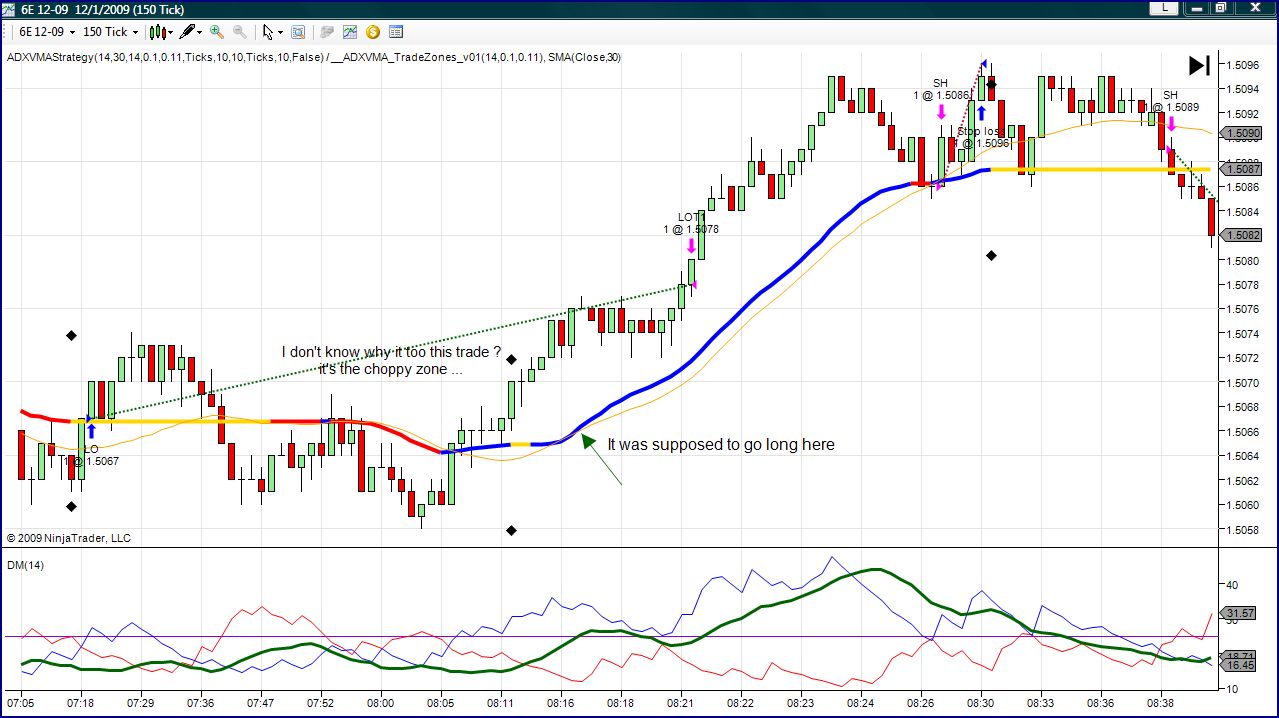Open the 150 Tick interval dropdown
Screen dimensions: 1279x718
point(111,32)
